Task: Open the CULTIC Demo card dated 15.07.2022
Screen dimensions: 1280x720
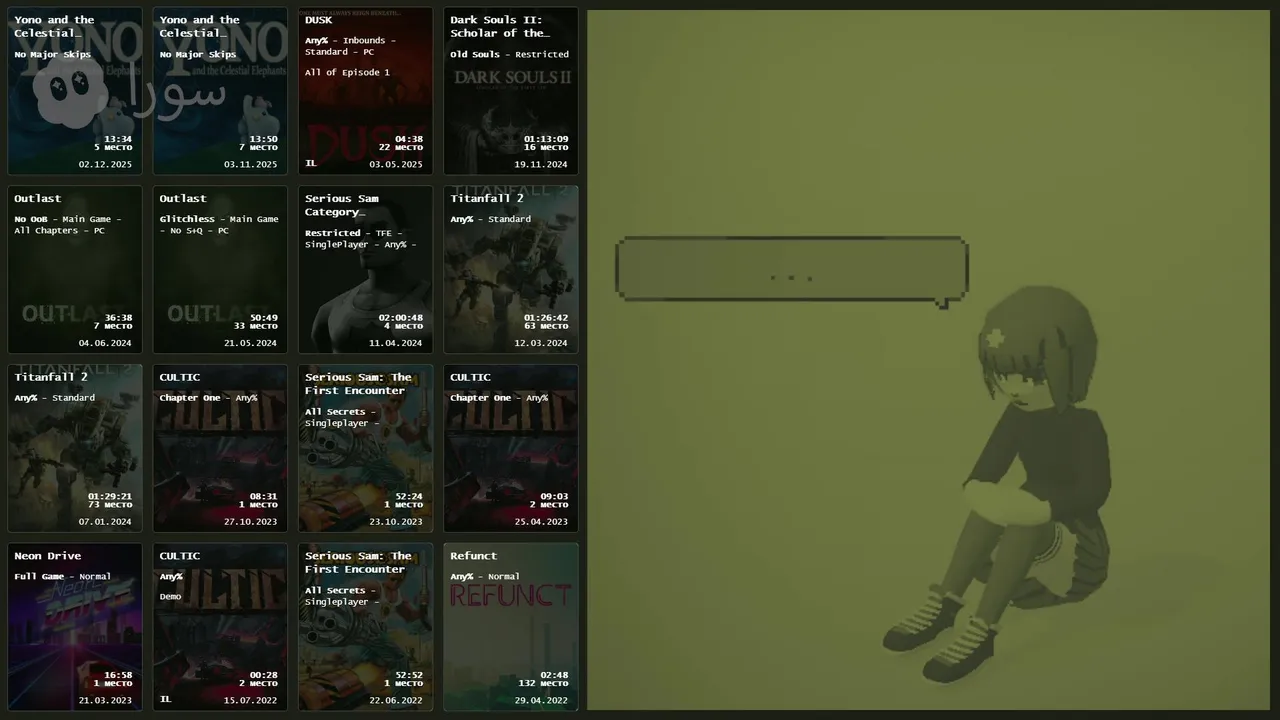Action: (x=220, y=627)
